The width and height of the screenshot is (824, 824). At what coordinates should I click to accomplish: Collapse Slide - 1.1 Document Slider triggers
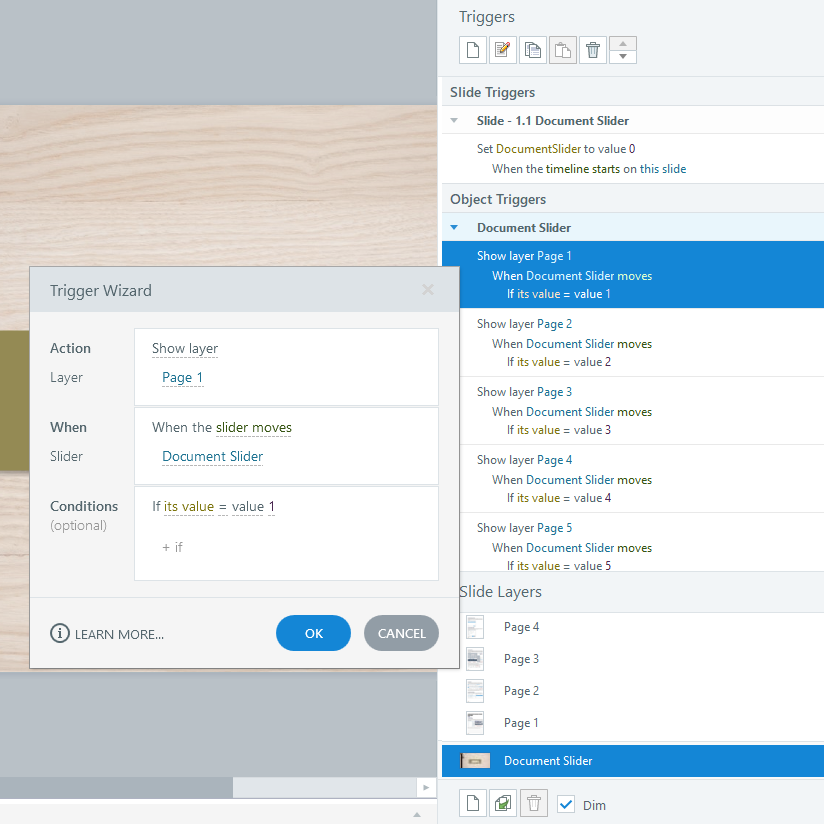(x=455, y=120)
